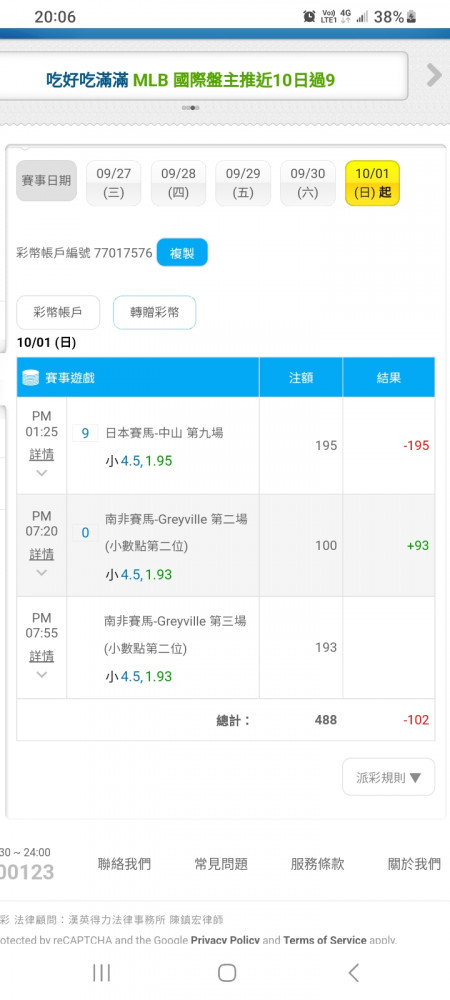This screenshot has width=450, height=1000.
Task: Select the 09/27 (三) date tab
Action: coord(113,183)
